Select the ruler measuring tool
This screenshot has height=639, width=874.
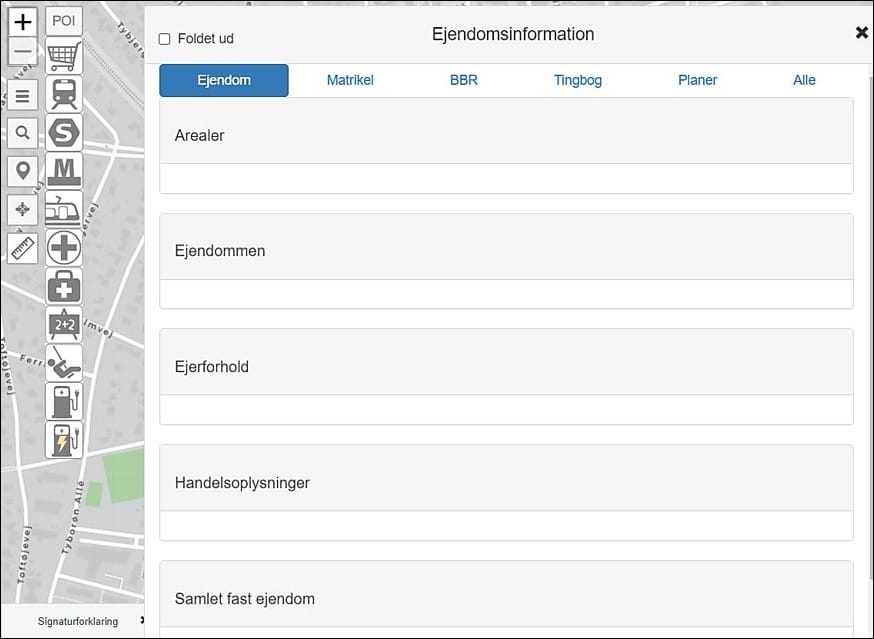click(x=22, y=248)
